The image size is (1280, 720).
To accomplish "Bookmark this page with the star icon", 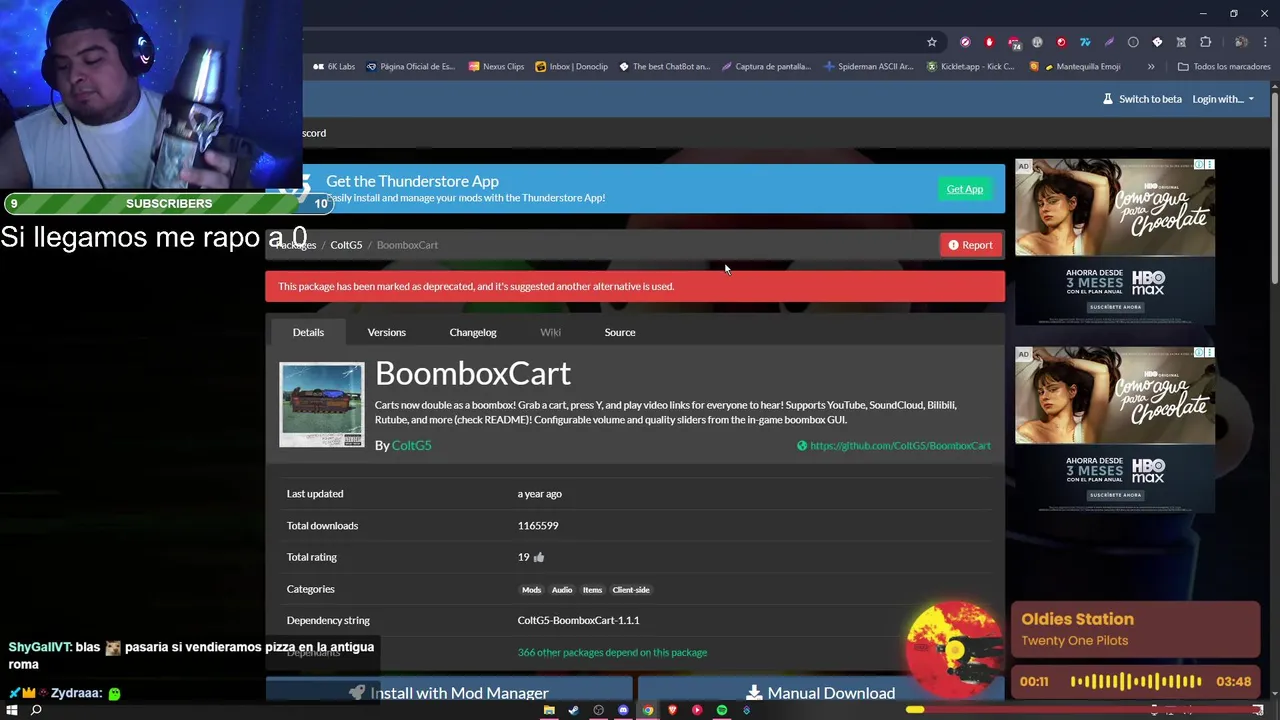I will pos(931,42).
